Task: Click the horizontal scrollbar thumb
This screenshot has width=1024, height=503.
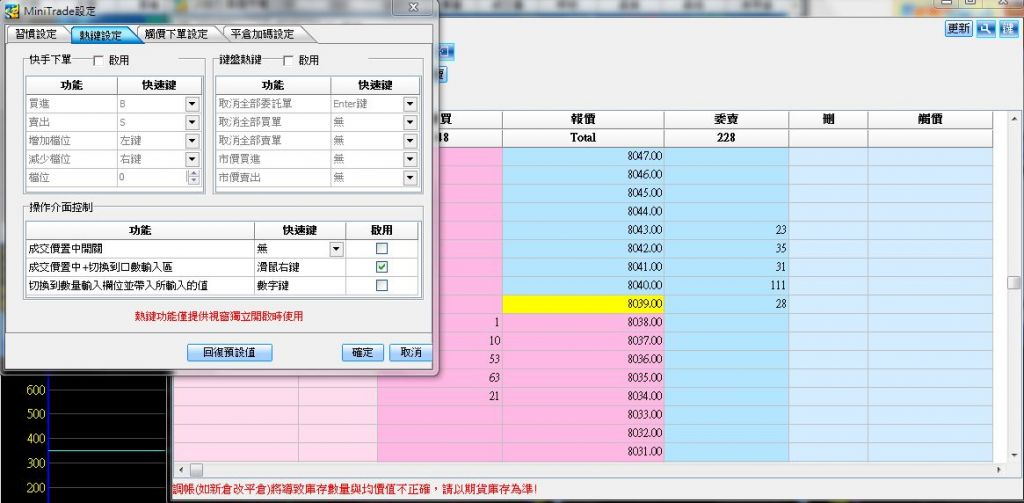Action: pyautogui.click(x=196, y=470)
